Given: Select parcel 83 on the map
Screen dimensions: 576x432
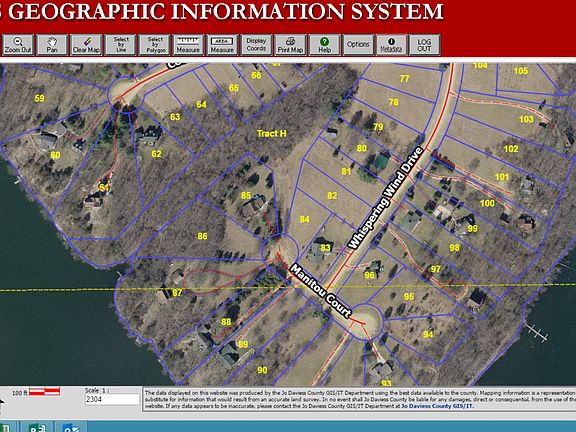Looking at the screenshot, I should 325,248.
